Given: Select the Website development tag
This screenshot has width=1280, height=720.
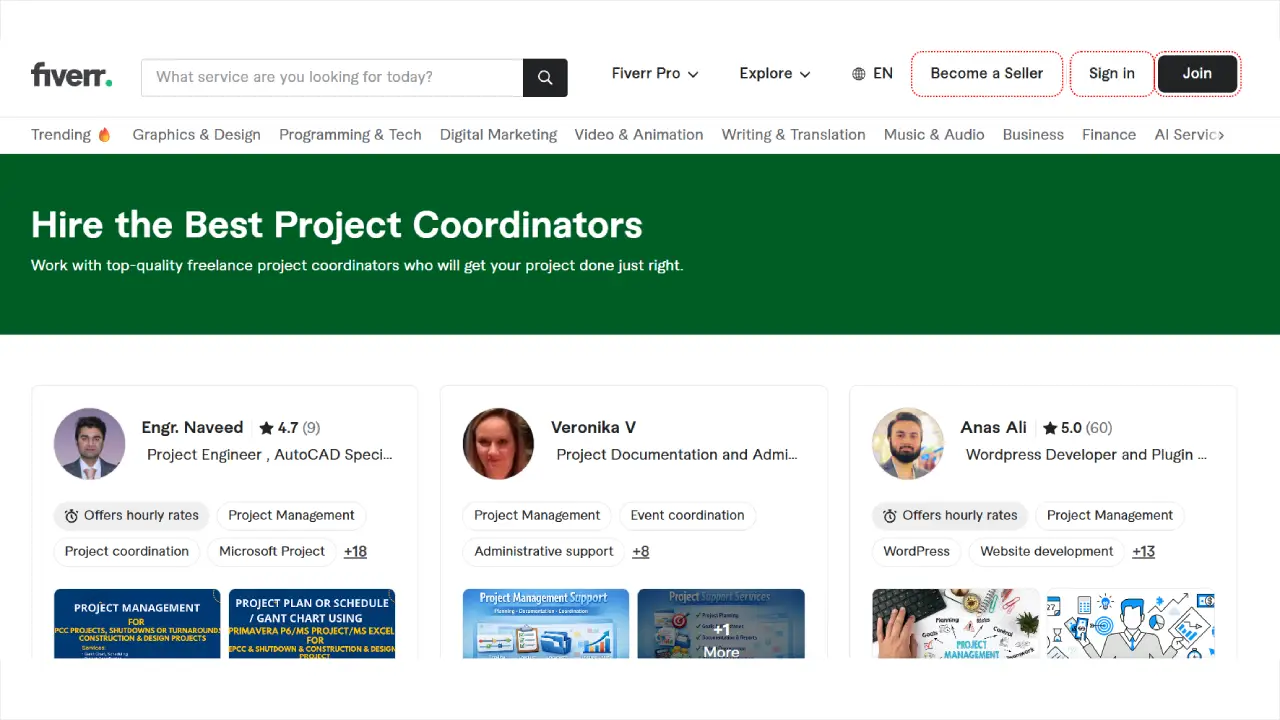Looking at the screenshot, I should coord(1047,552).
